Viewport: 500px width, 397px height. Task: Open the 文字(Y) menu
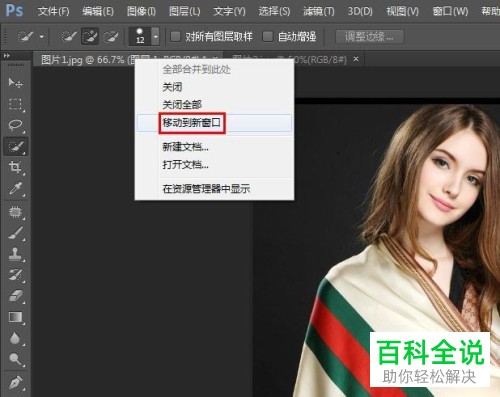click(x=229, y=12)
